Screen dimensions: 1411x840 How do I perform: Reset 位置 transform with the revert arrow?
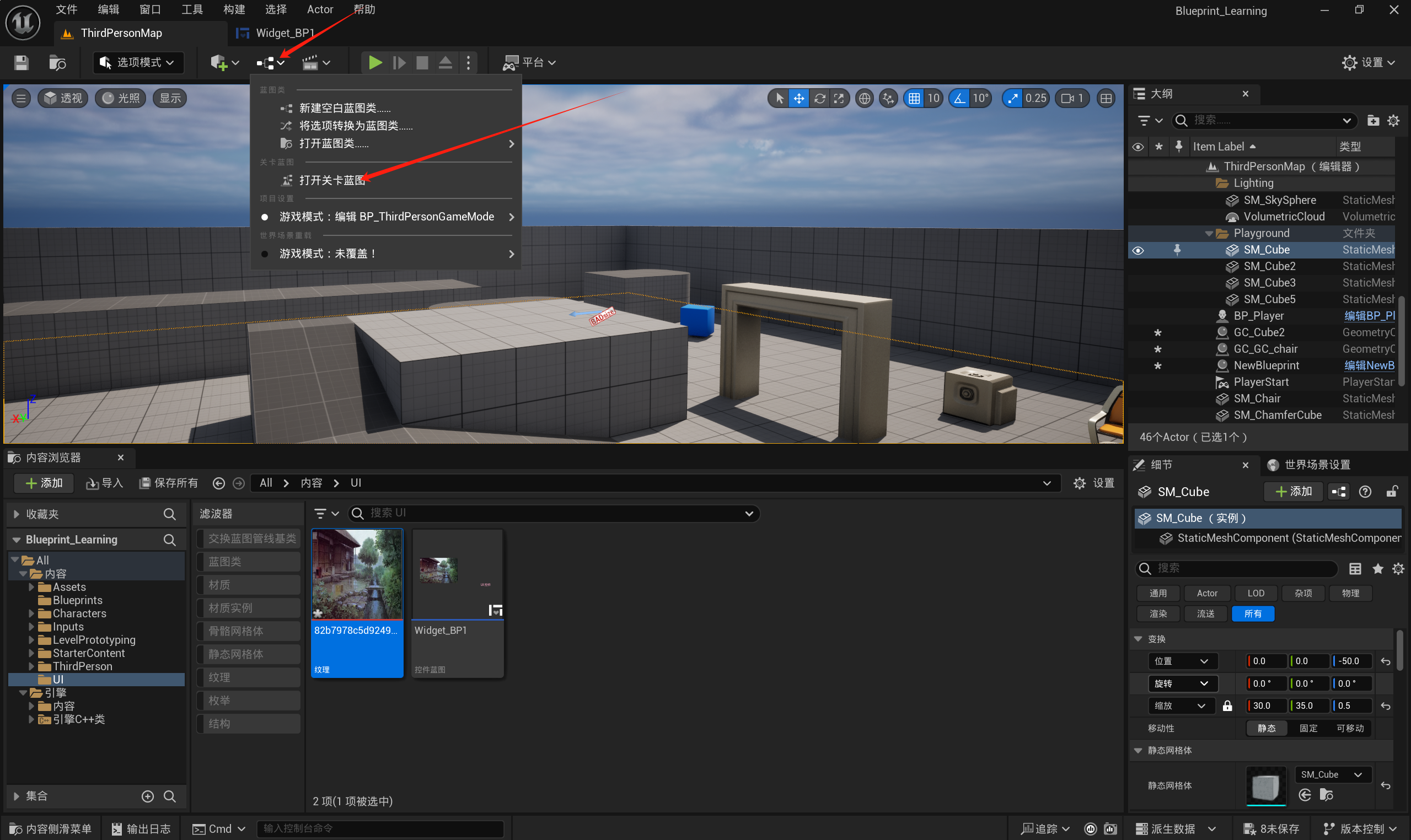[x=1386, y=661]
